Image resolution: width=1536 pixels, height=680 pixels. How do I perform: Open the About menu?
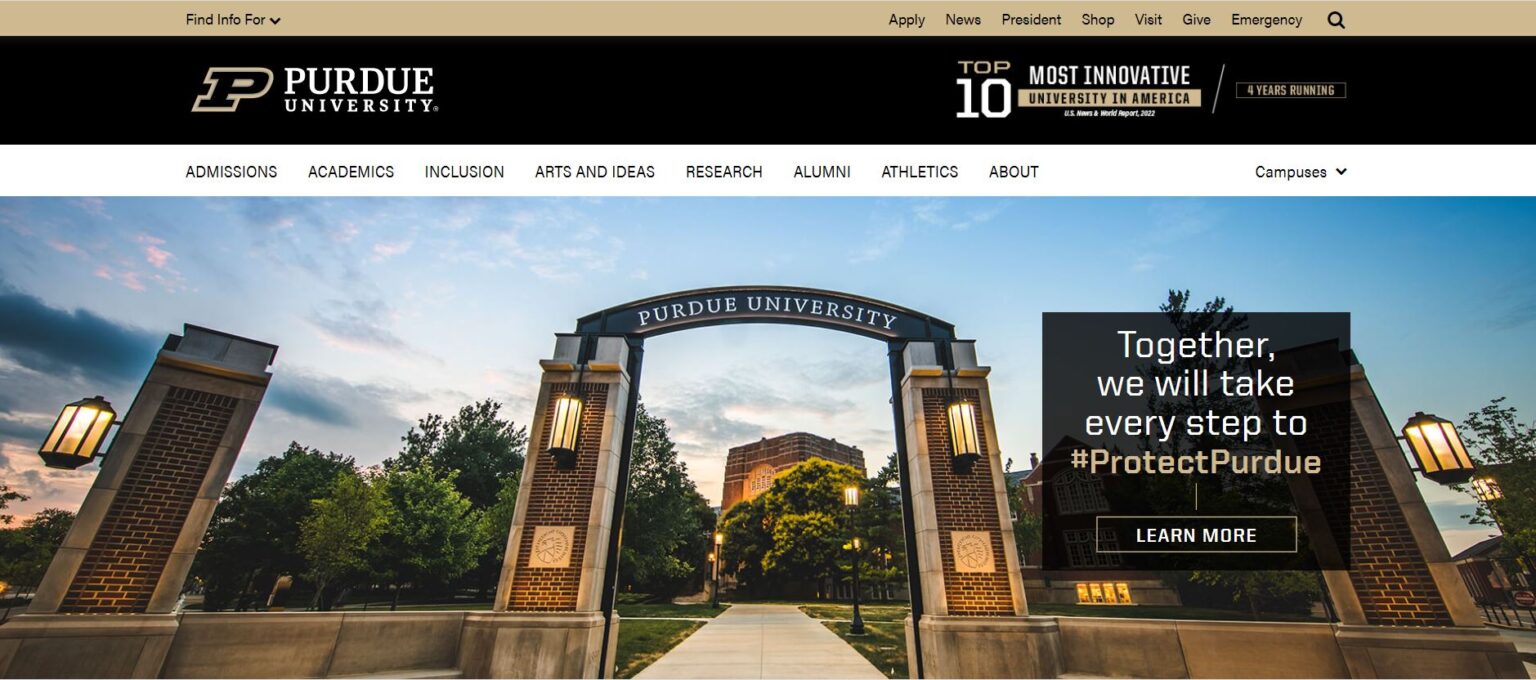1014,172
